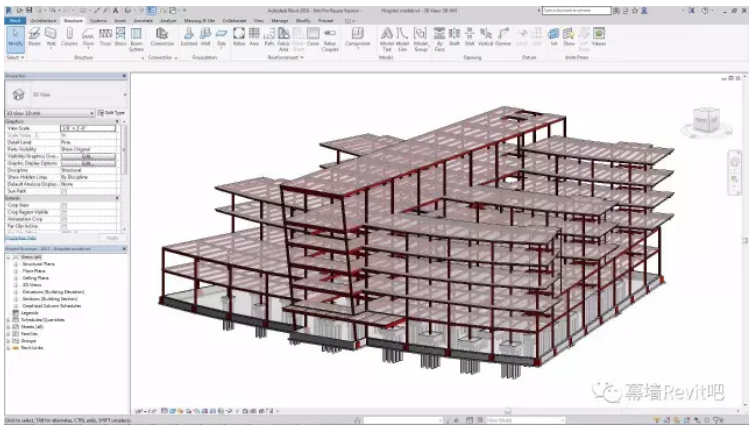Select the Isolated foundation tool
The width and height of the screenshot is (753, 431).
[x=189, y=37]
